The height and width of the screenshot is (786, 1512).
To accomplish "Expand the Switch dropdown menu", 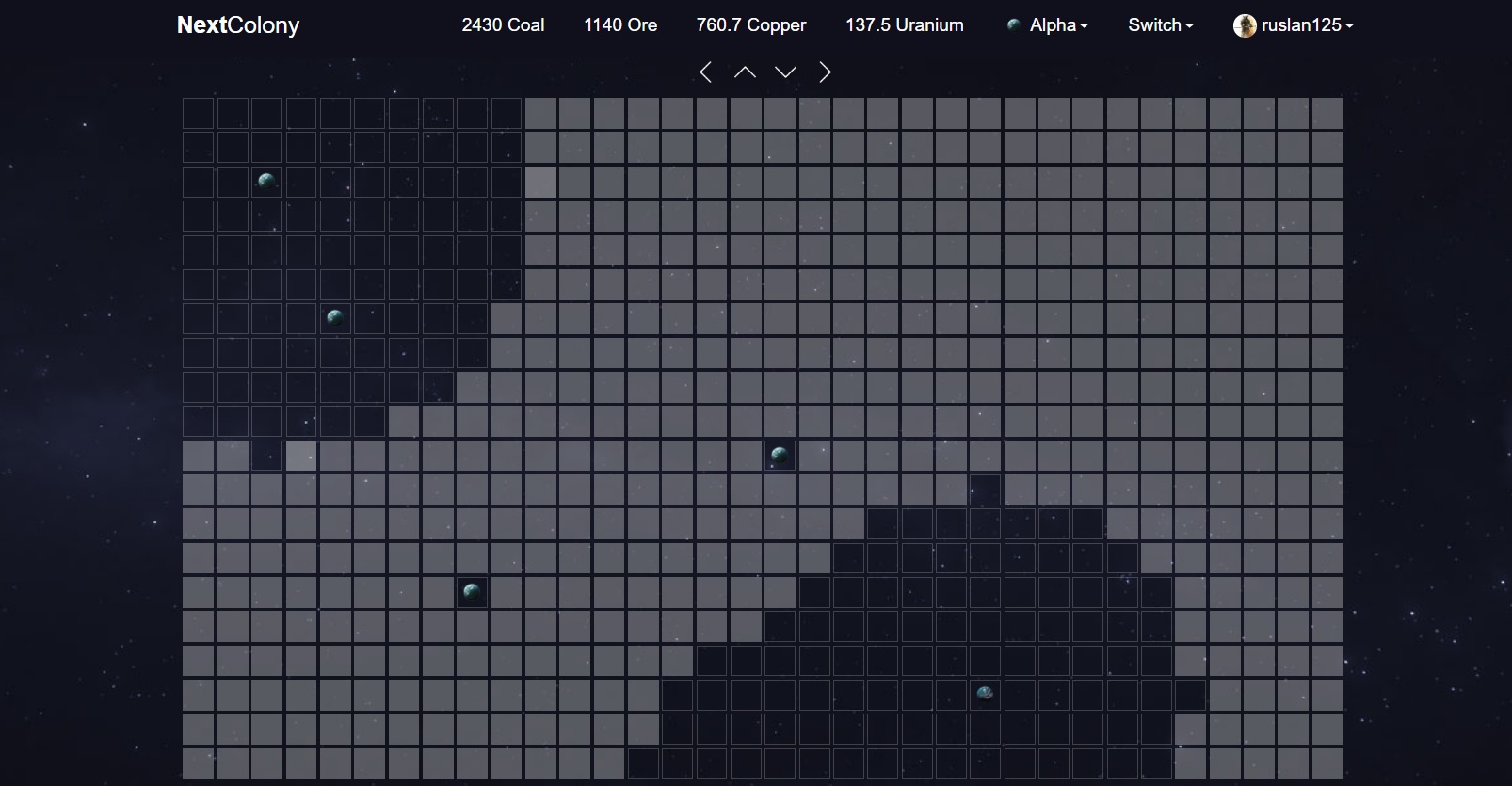I will (x=1160, y=25).
